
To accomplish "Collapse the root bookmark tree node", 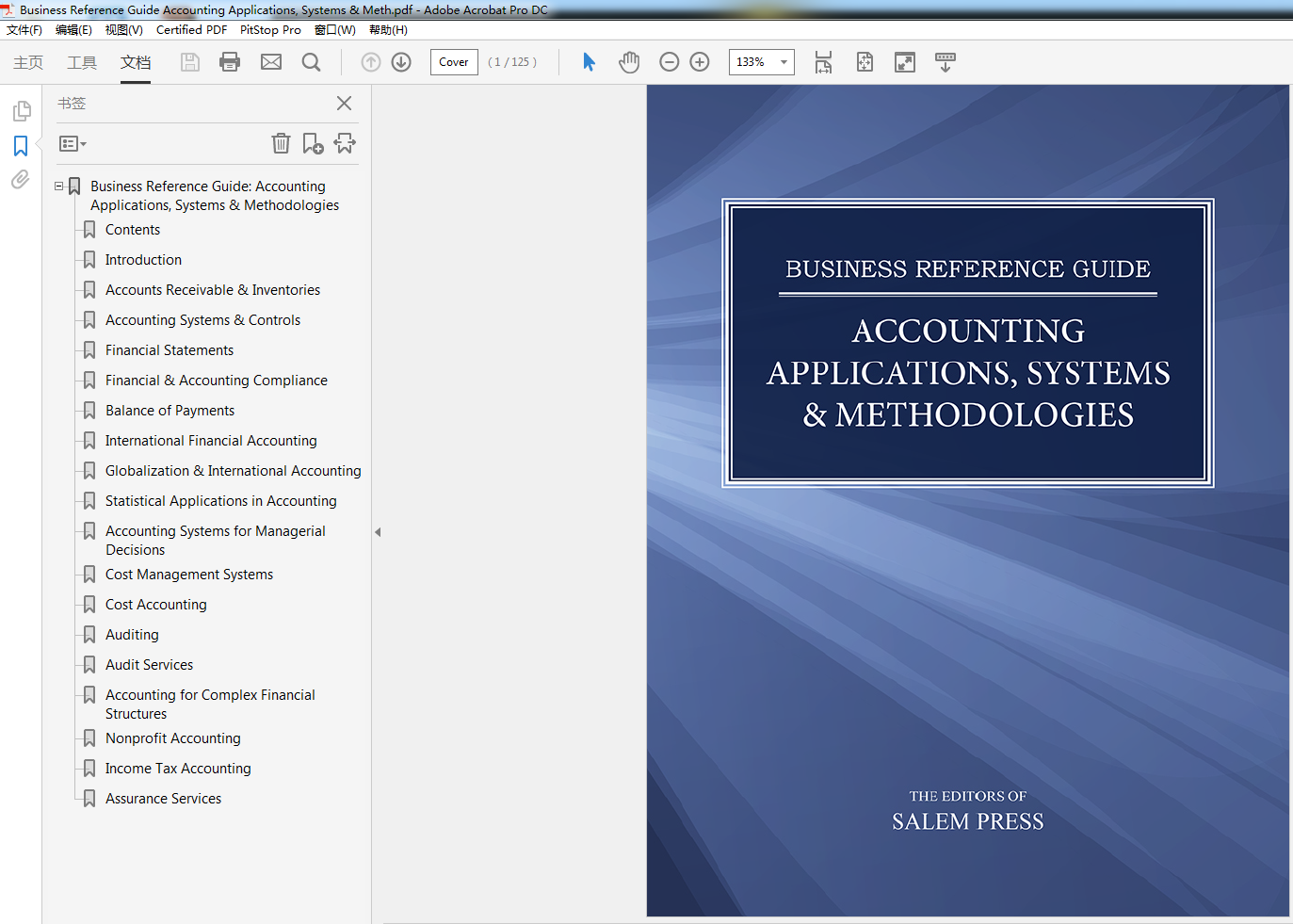I will pos(58,186).
